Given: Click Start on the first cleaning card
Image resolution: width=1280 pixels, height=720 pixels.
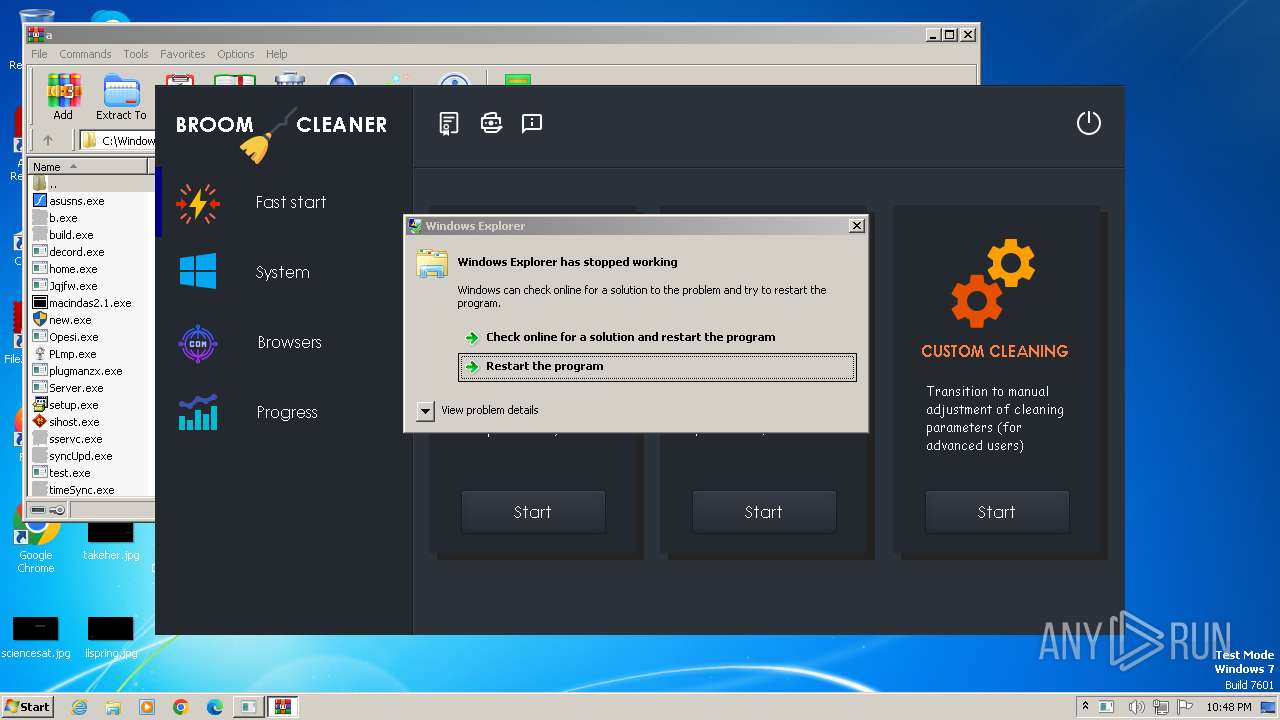Looking at the screenshot, I should [533, 512].
